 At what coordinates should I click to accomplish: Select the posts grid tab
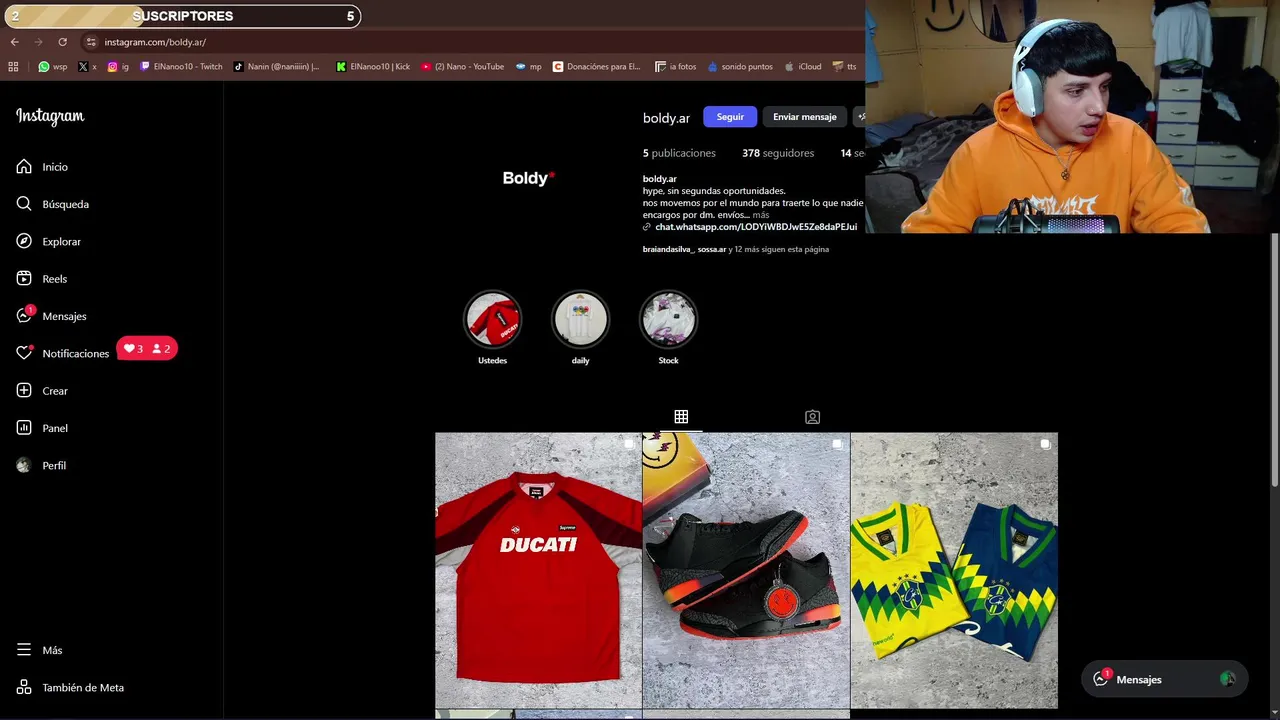point(681,416)
